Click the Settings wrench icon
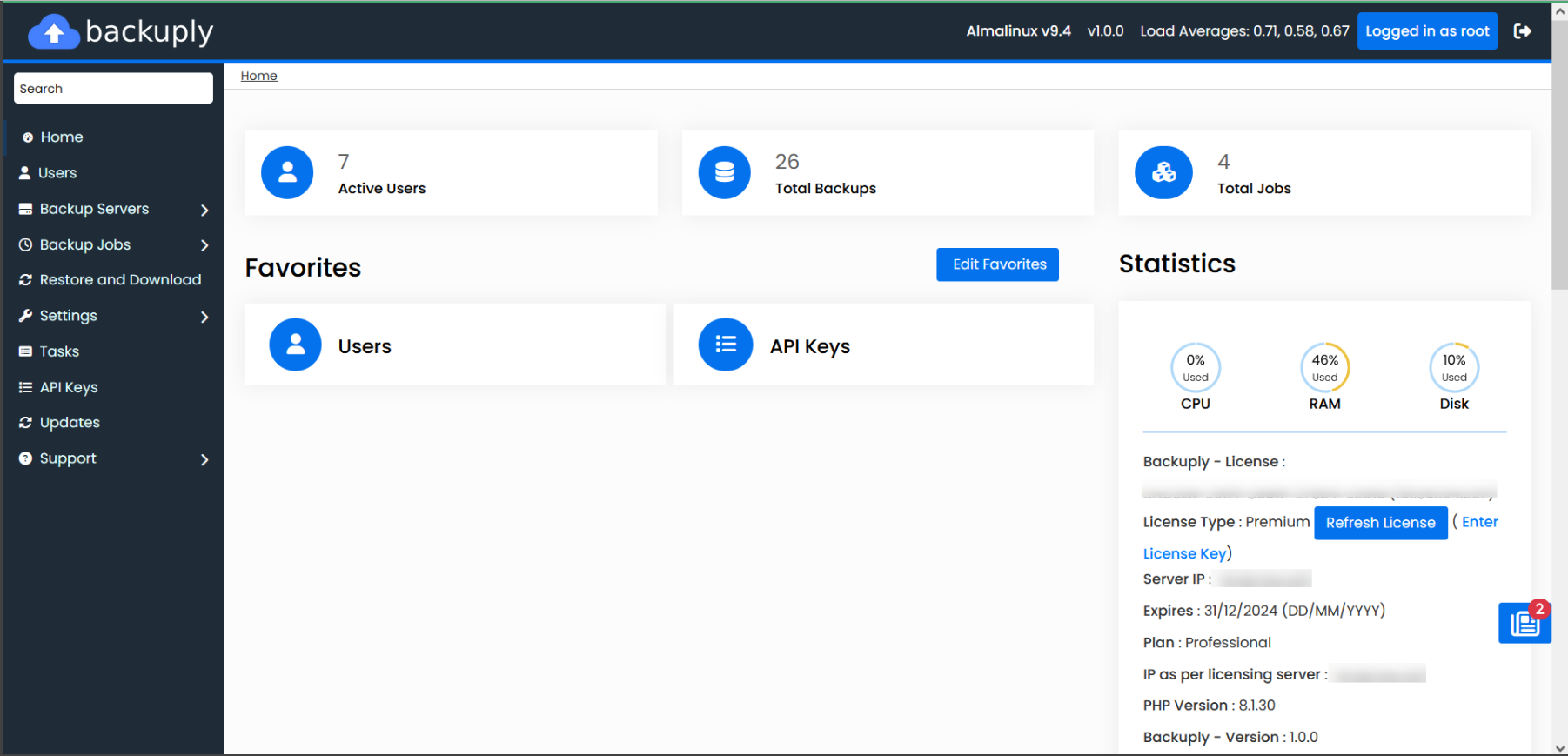 [25, 315]
